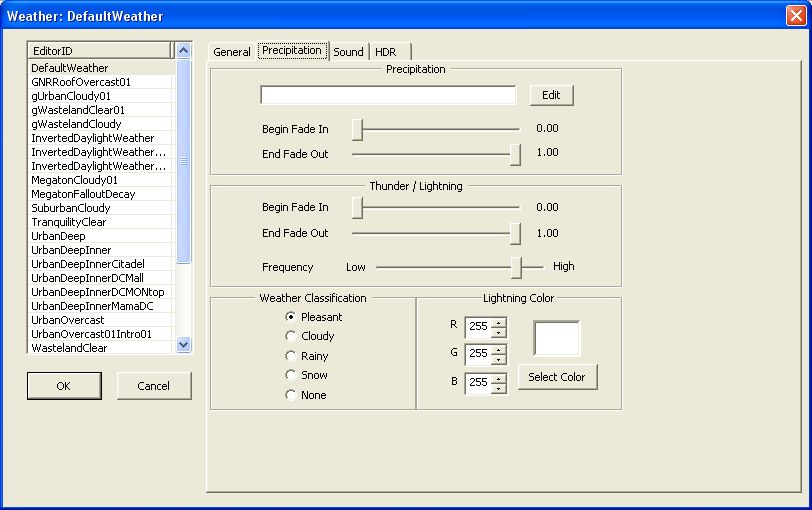
Task: Click the lightning Frequency slider handle
Action: point(516,268)
